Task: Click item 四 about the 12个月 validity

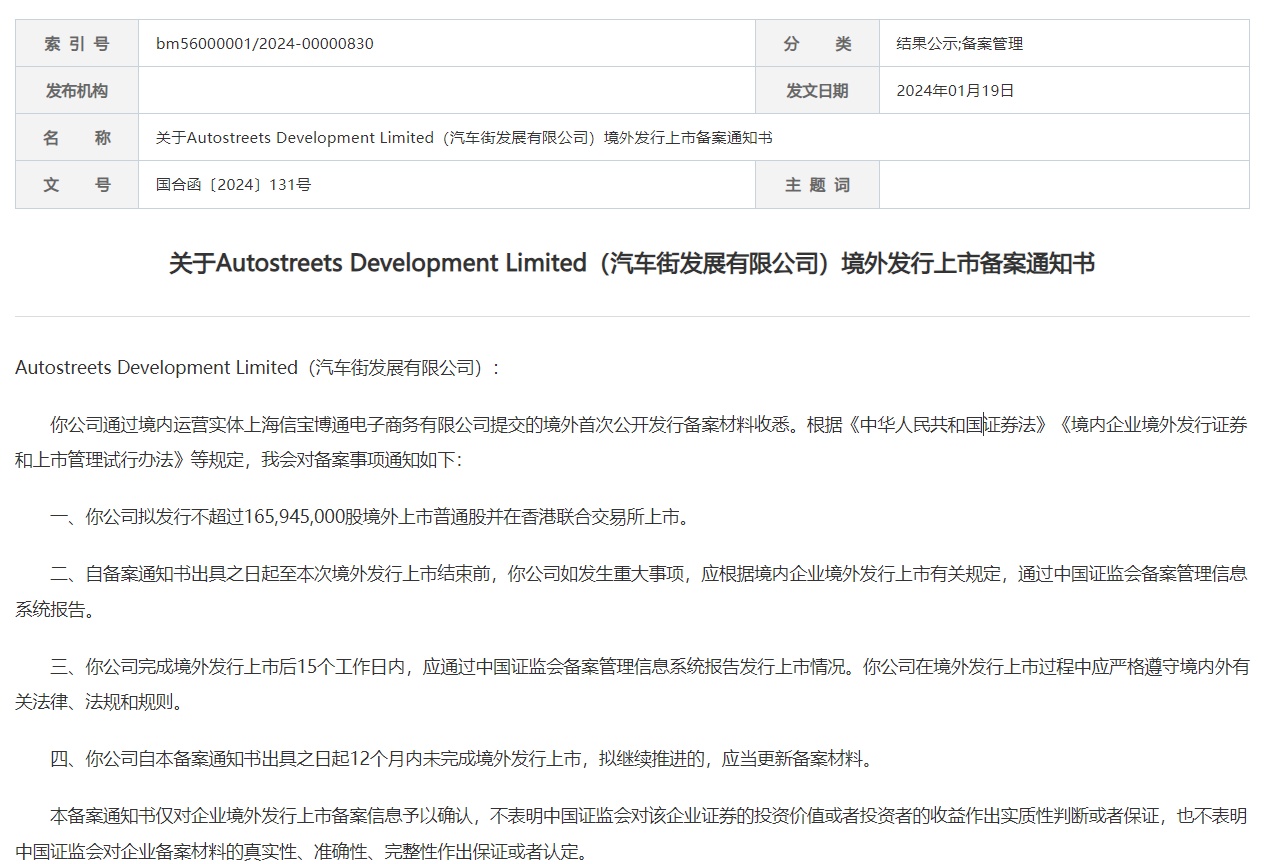Action: point(461,759)
